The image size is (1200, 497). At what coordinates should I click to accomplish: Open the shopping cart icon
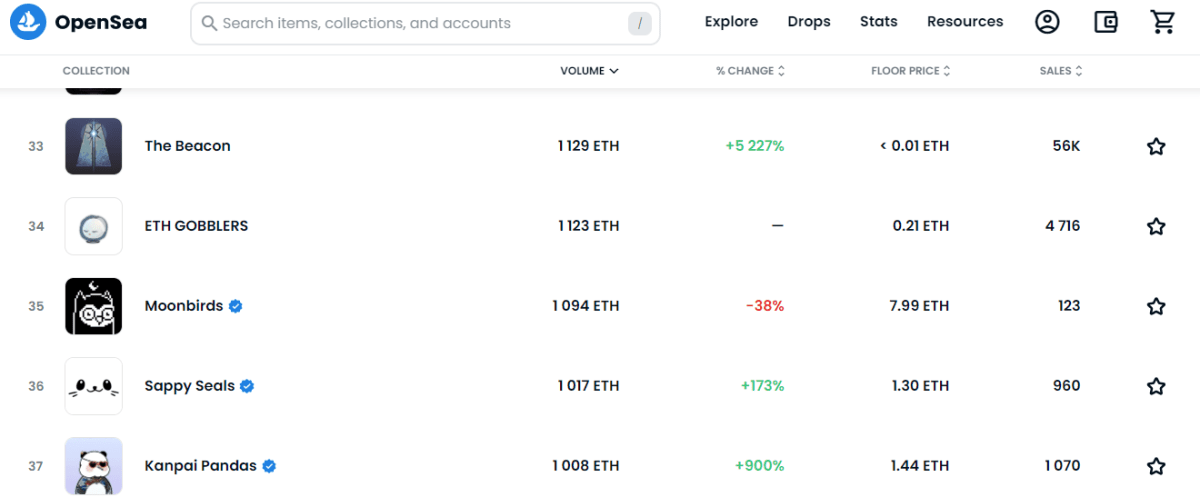pos(1163,22)
